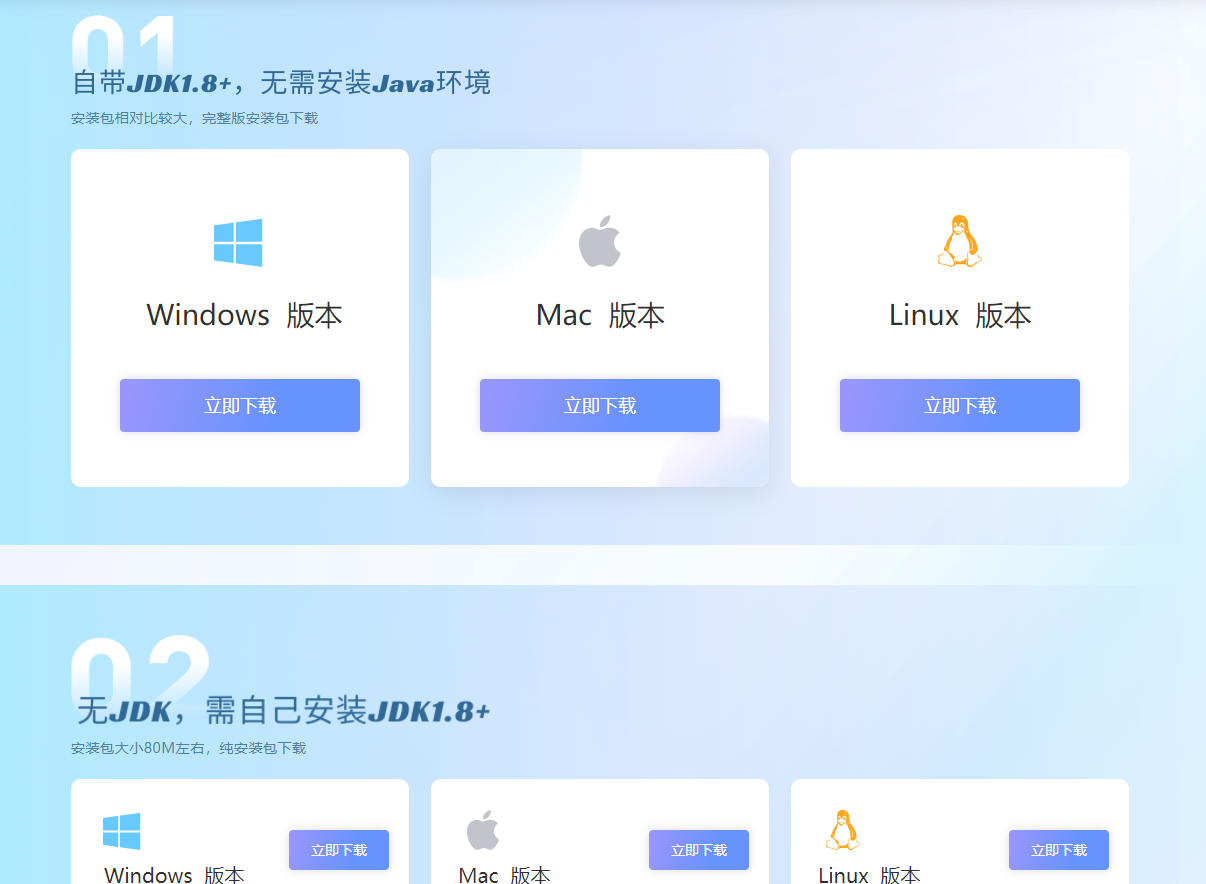Select the 'Mac 版本' title in section 01

coord(600,315)
